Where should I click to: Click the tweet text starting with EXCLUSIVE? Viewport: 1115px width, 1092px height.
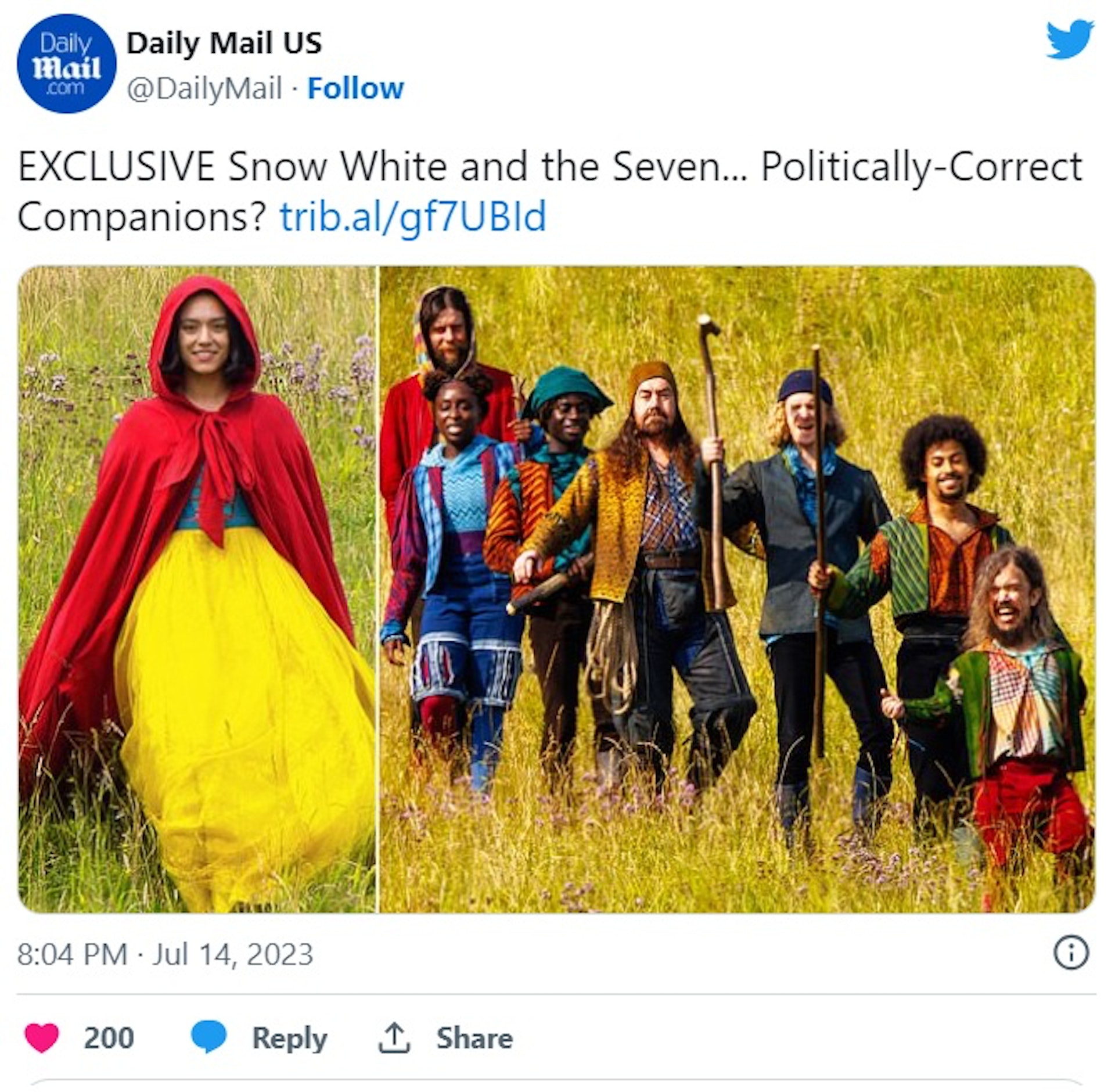click(550, 192)
